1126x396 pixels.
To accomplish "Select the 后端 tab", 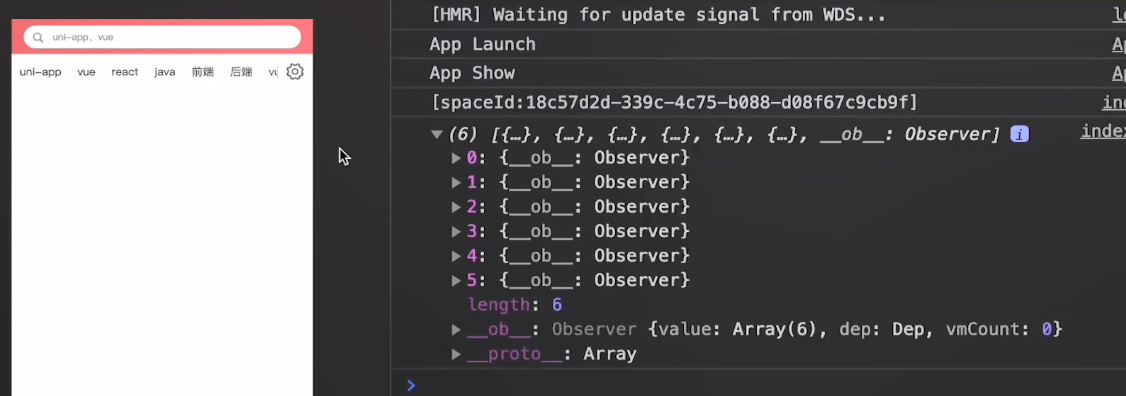I will point(241,72).
